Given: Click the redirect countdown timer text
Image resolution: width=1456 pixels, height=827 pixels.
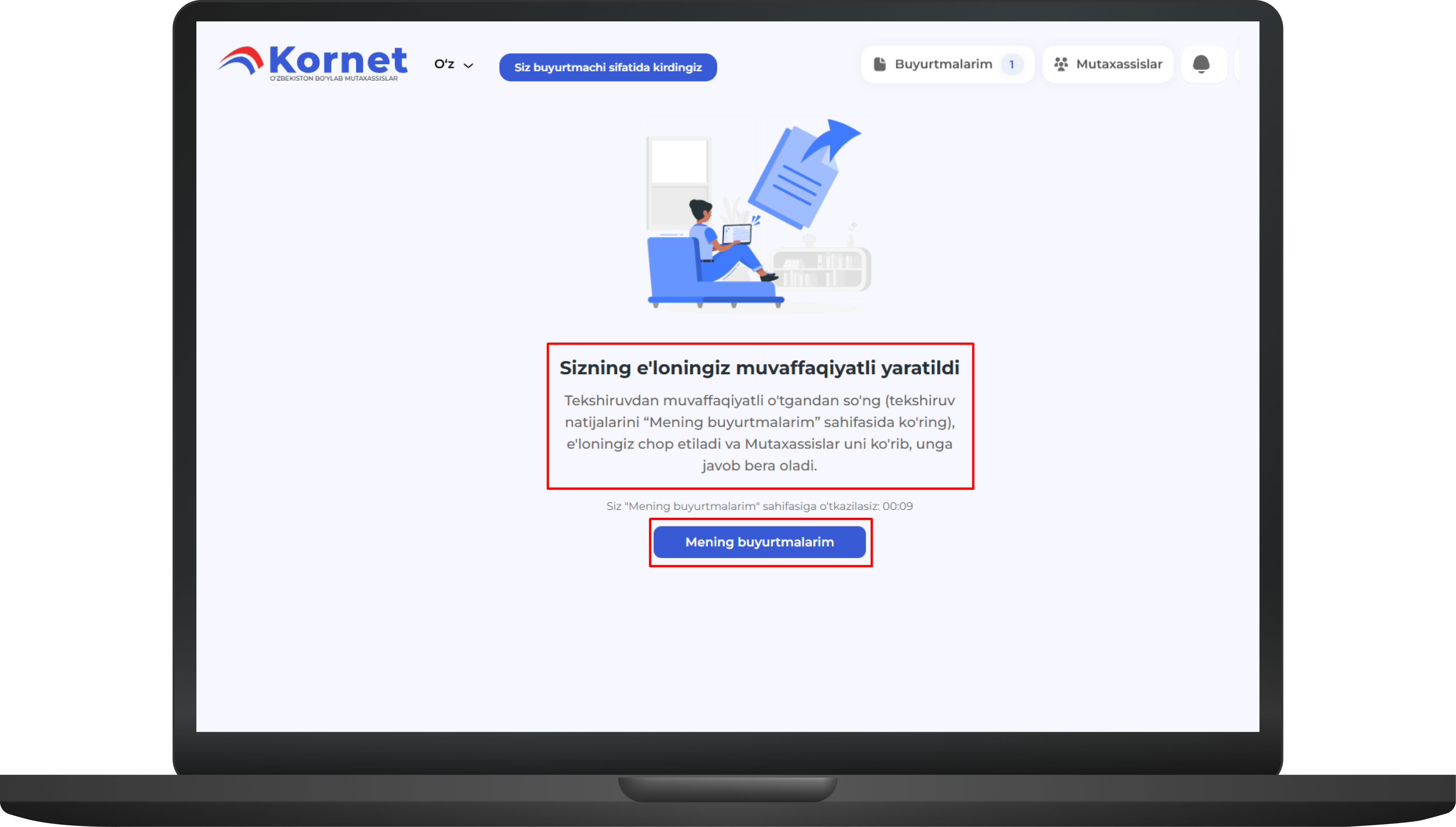Looking at the screenshot, I should click(x=759, y=506).
